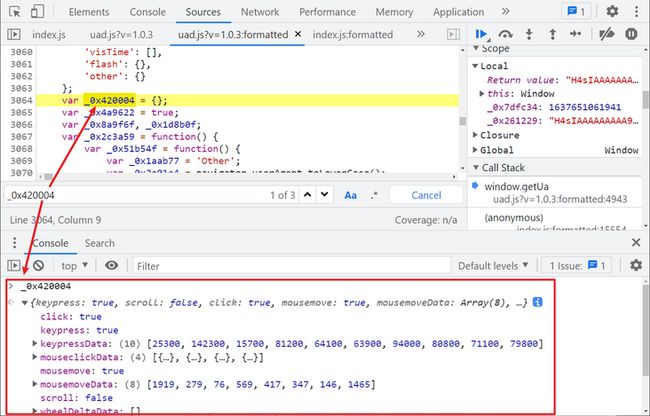Open the Default levels dropdown
The image size is (650, 416).
click(x=493, y=266)
